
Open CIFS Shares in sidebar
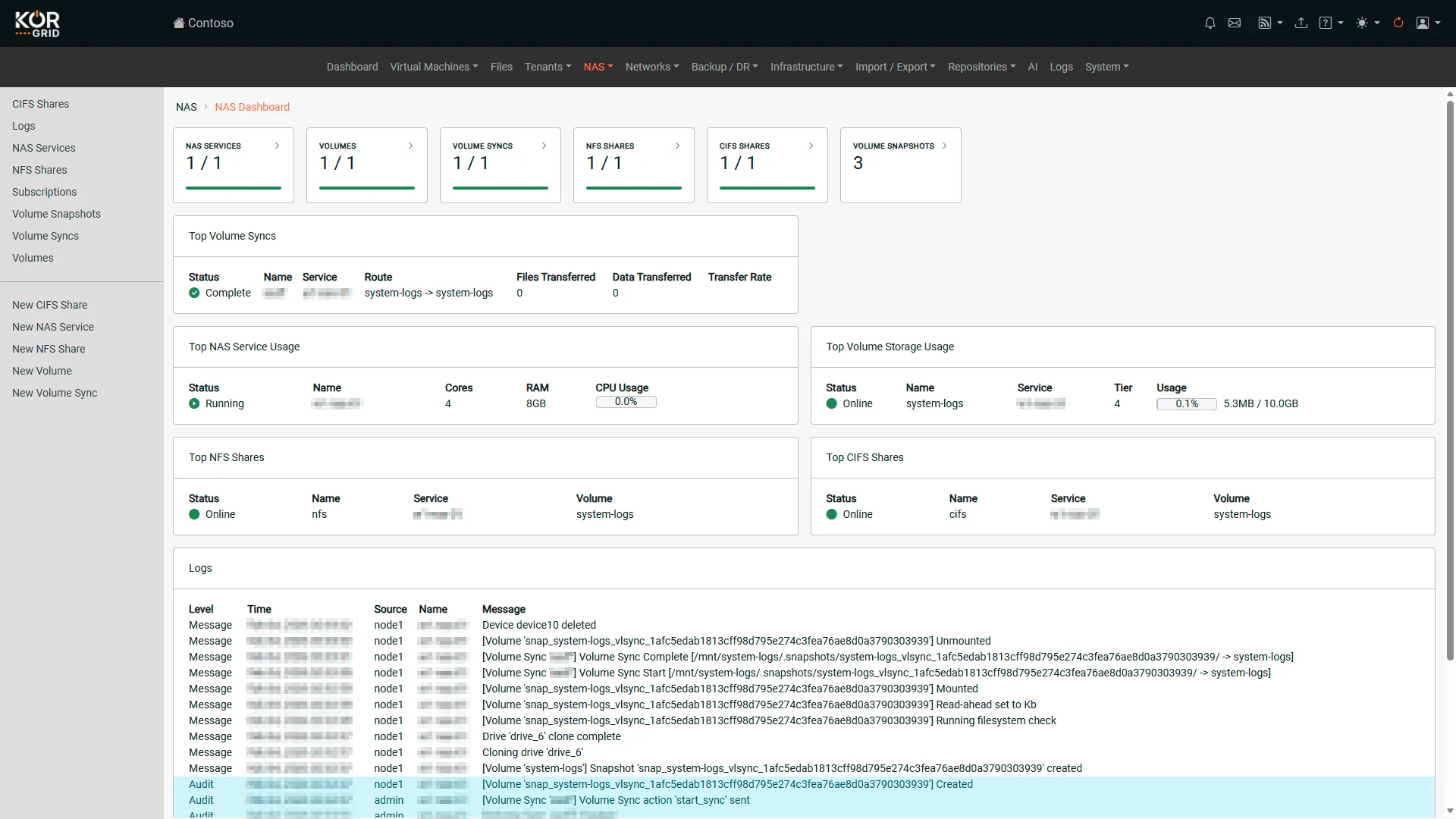[40, 104]
